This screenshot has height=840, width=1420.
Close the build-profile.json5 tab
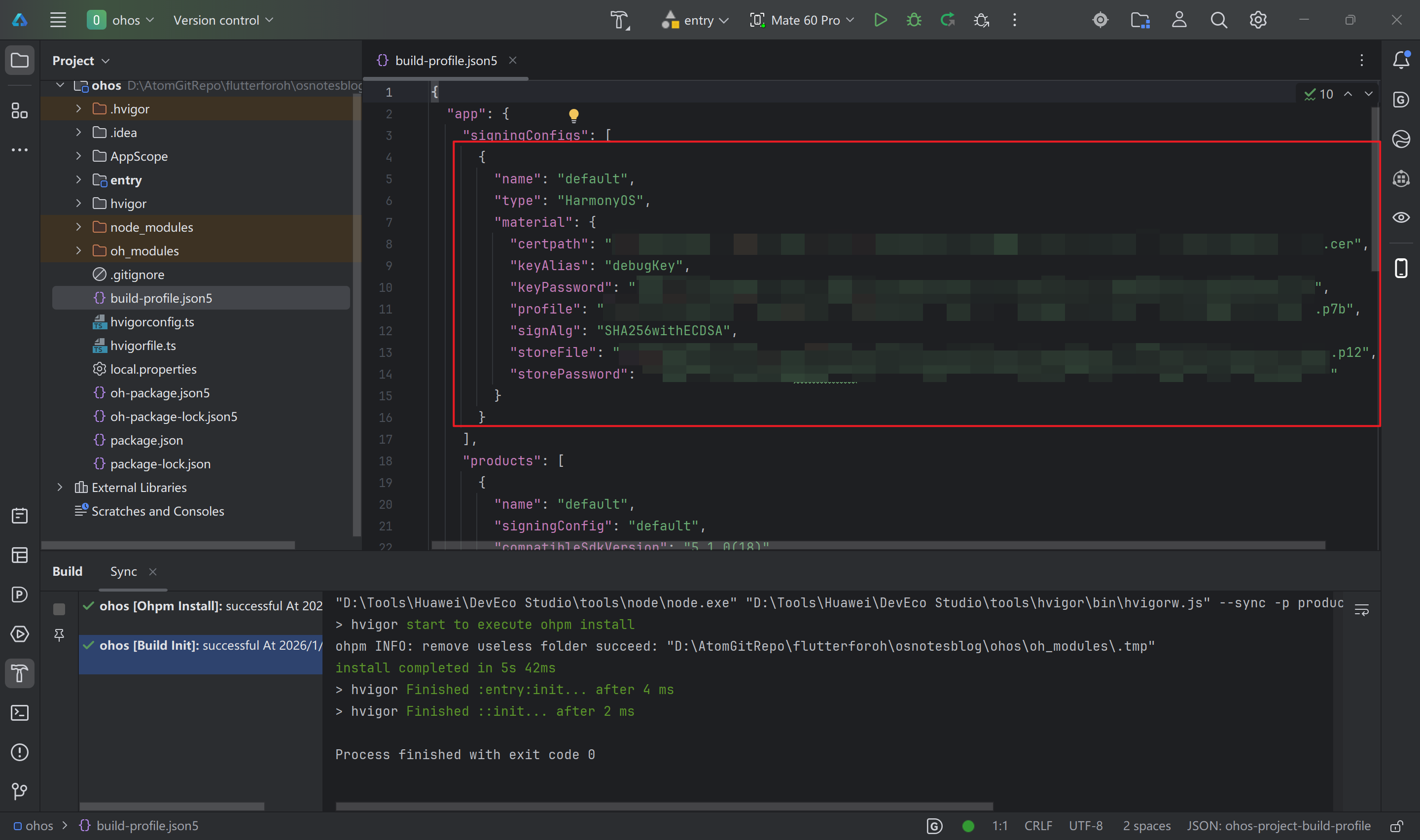point(512,61)
